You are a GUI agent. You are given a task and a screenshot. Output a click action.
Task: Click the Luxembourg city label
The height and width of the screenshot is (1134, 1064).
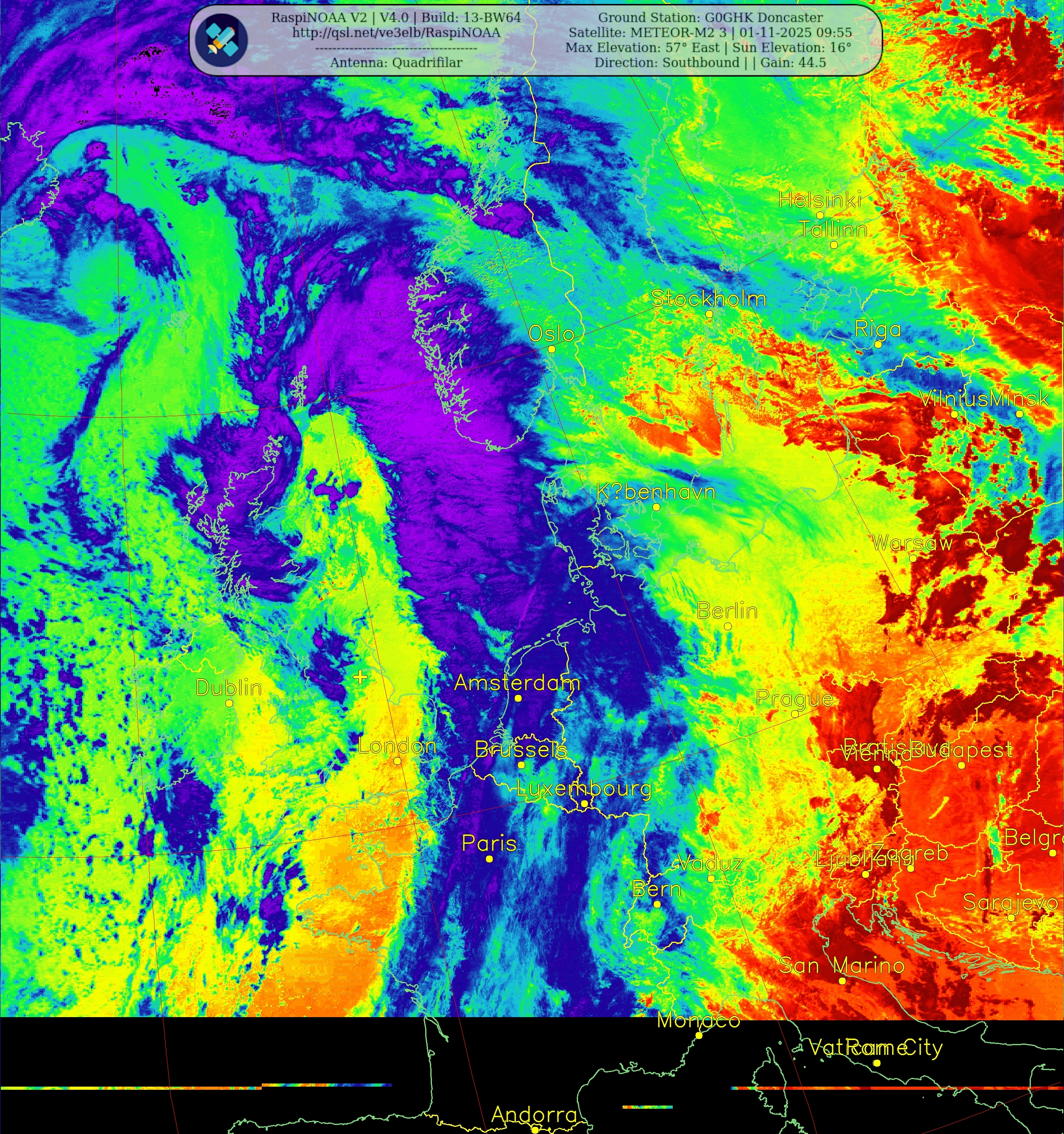pos(584,789)
